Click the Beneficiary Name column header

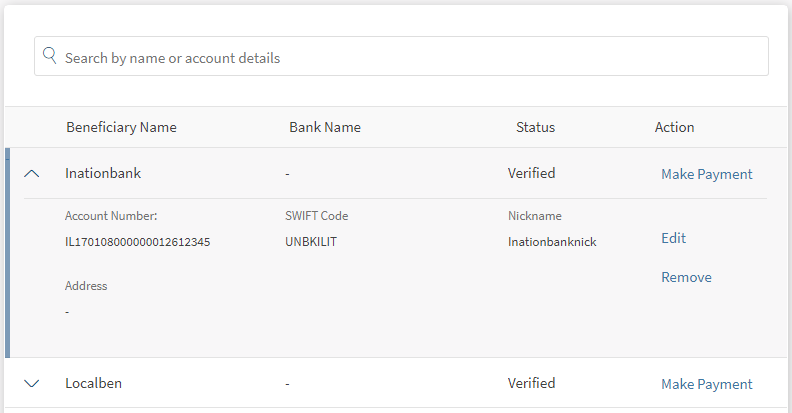(x=121, y=127)
